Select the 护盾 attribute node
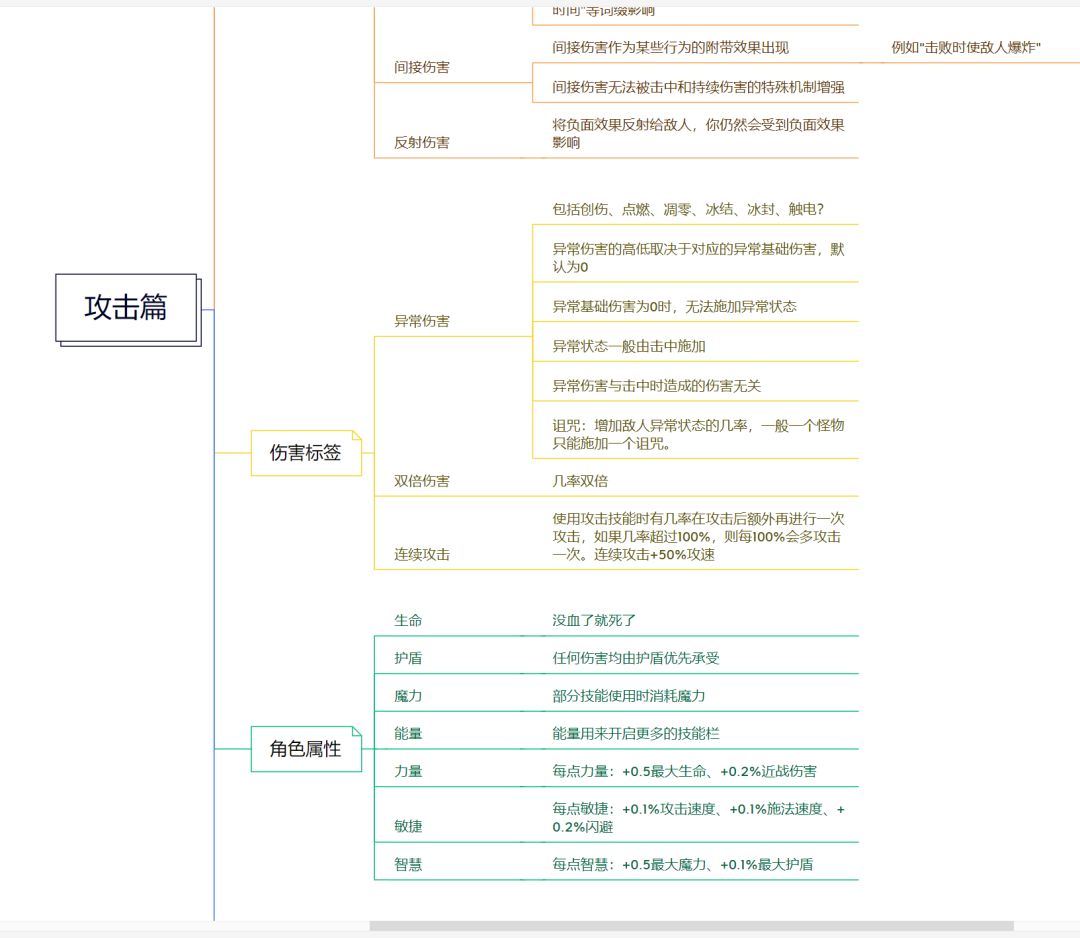The width and height of the screenshot is (1080, 938). (x=409, y=659)
